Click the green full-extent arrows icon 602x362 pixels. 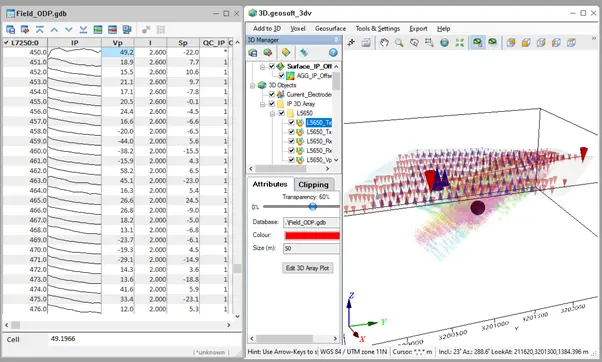coord(460,43)
